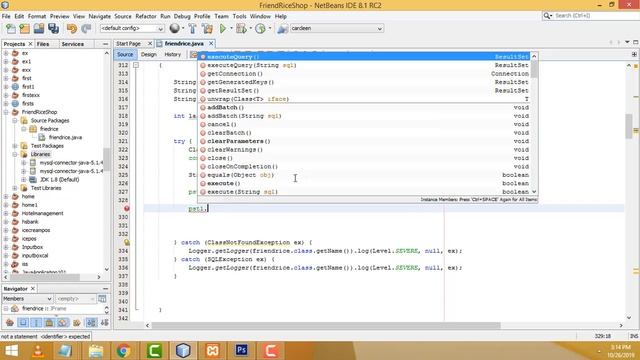Click Navigator javadoc window icon
This screenshot has height=360, width=640.
tap(102, 299)
